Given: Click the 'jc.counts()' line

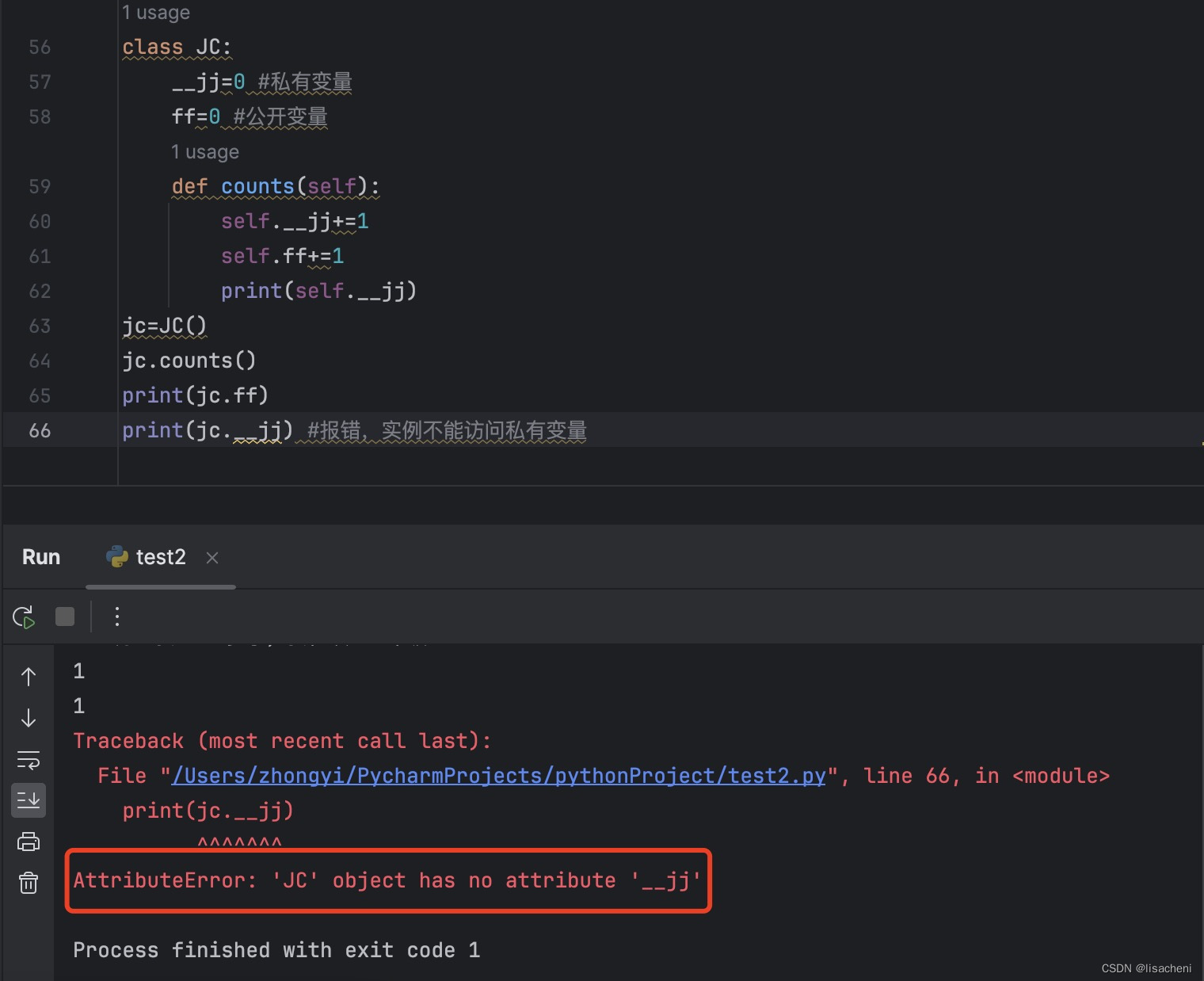Looking at the screenshot, I should (x=189, y=361).
